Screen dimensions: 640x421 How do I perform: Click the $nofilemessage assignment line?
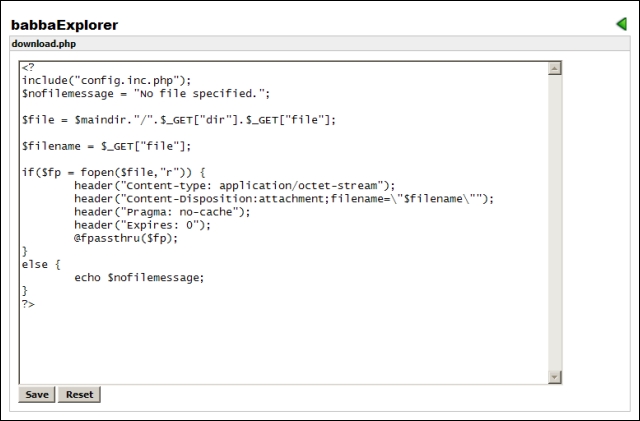tap(146, 94)
